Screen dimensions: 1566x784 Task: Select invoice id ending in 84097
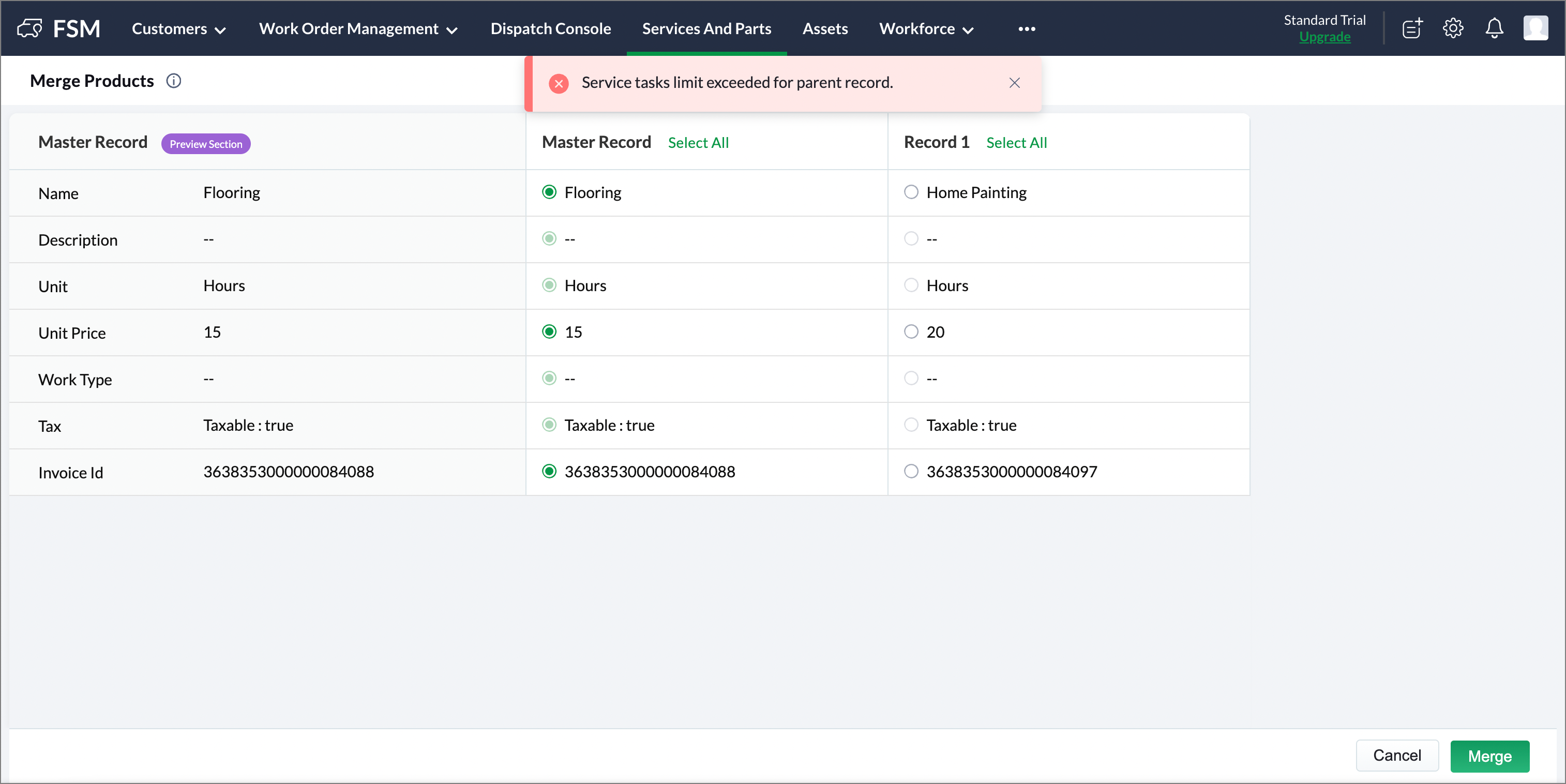click(x=911, y=472)
